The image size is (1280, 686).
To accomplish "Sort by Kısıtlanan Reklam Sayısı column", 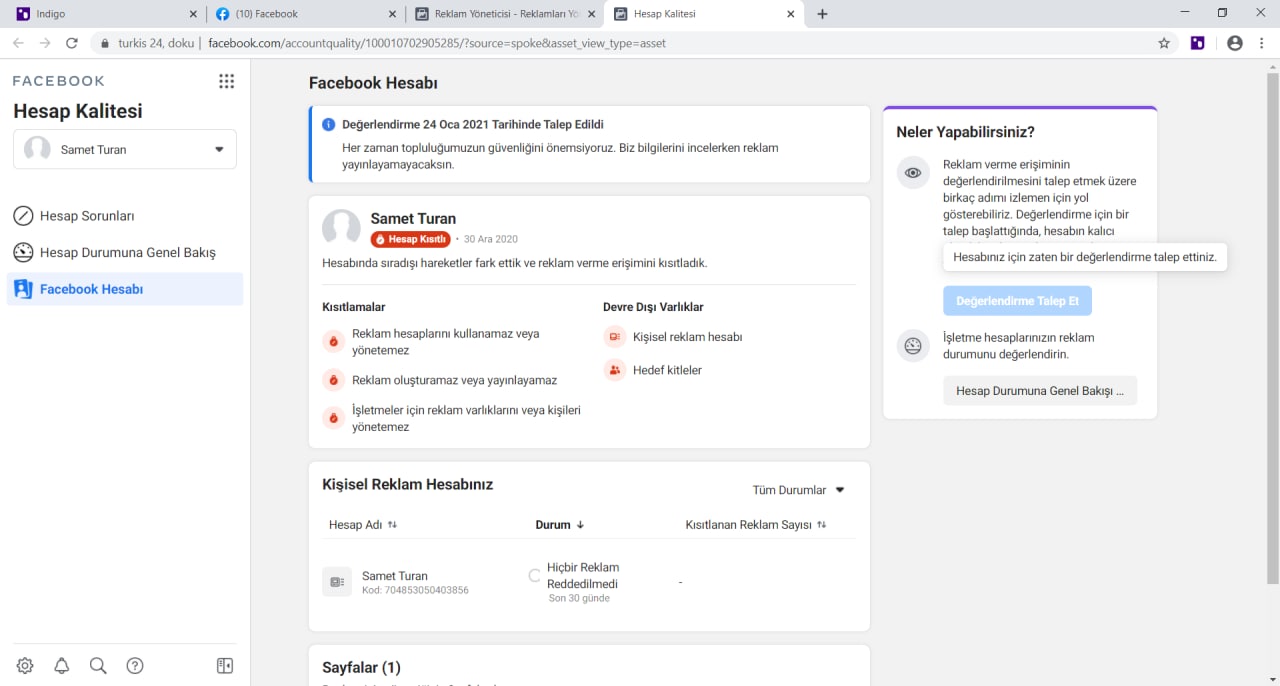I will (756, 525).
